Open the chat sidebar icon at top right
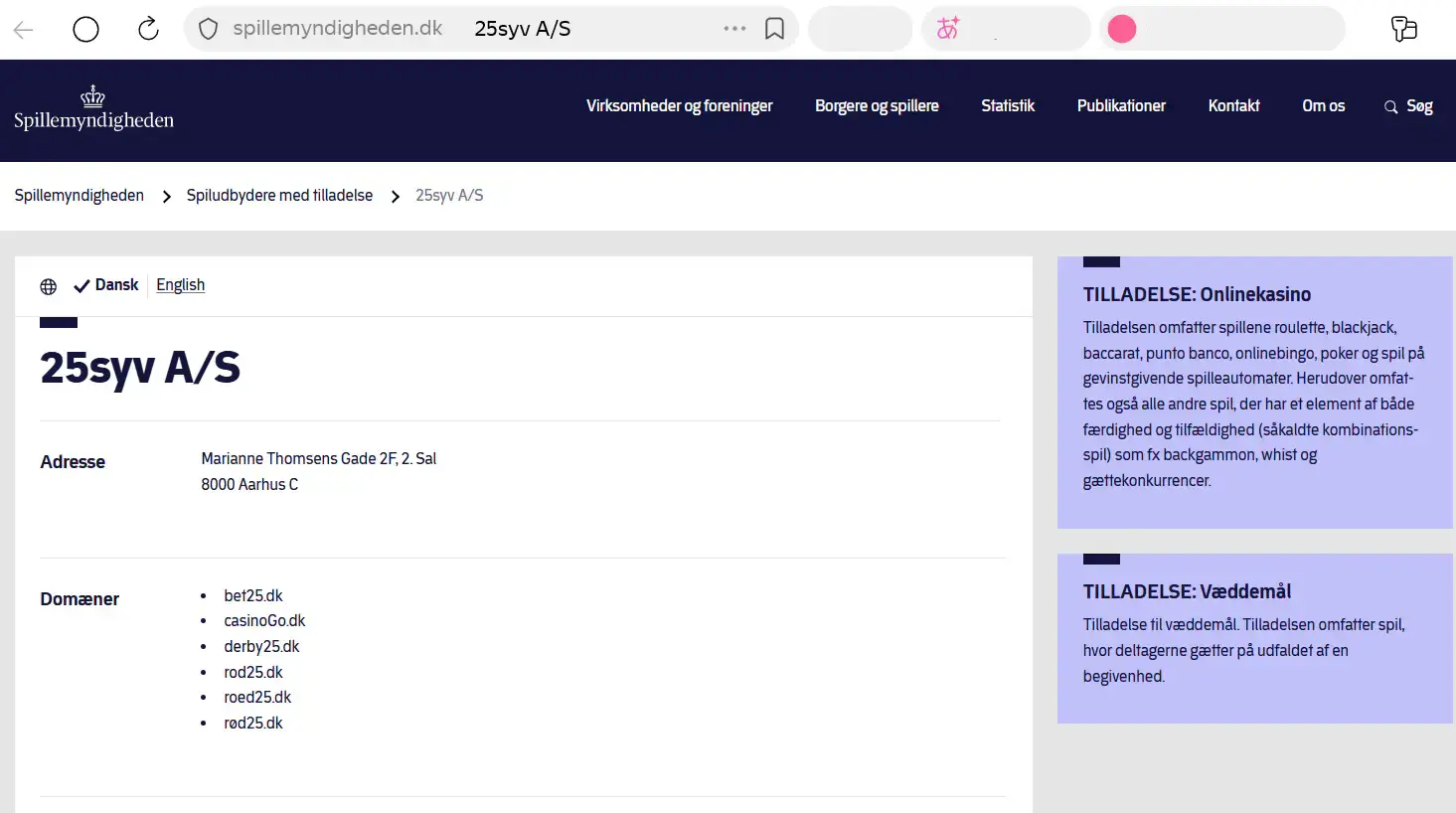 point(1403,29)
